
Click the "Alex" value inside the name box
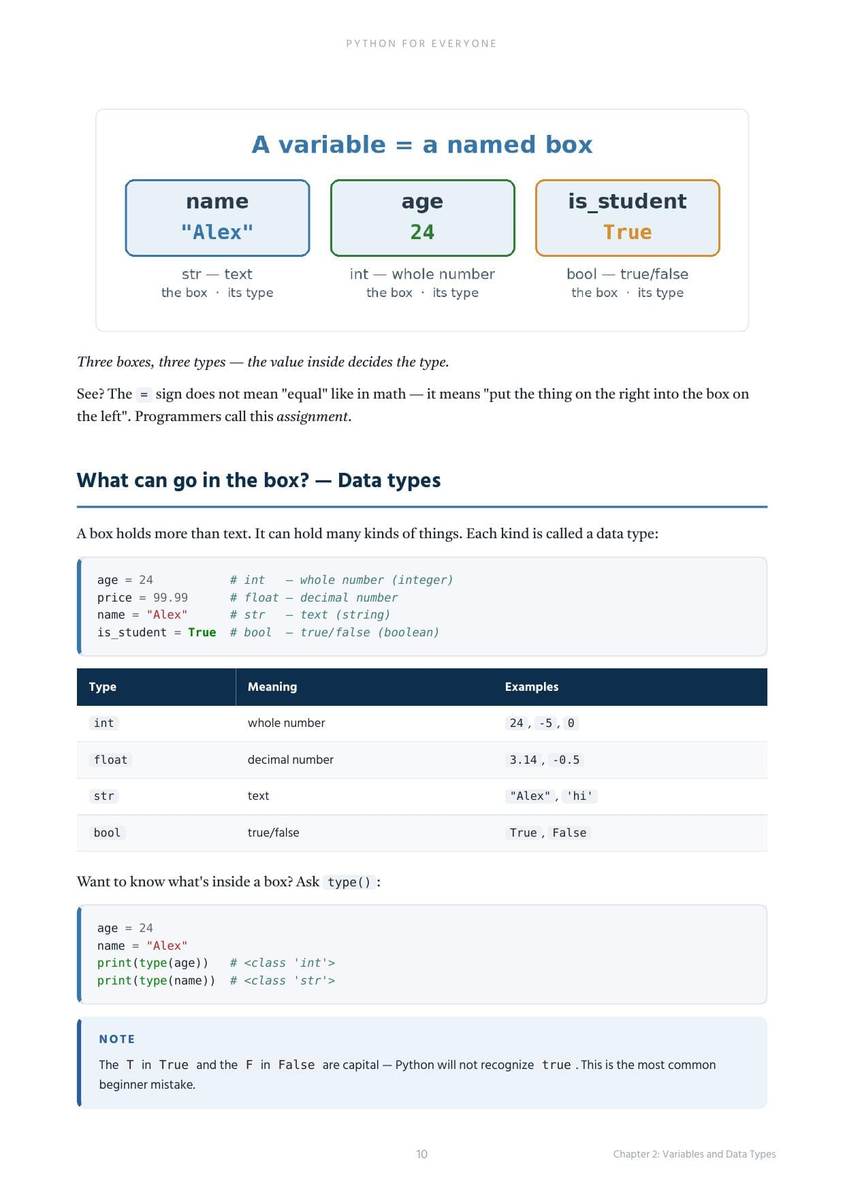point(217,232)
